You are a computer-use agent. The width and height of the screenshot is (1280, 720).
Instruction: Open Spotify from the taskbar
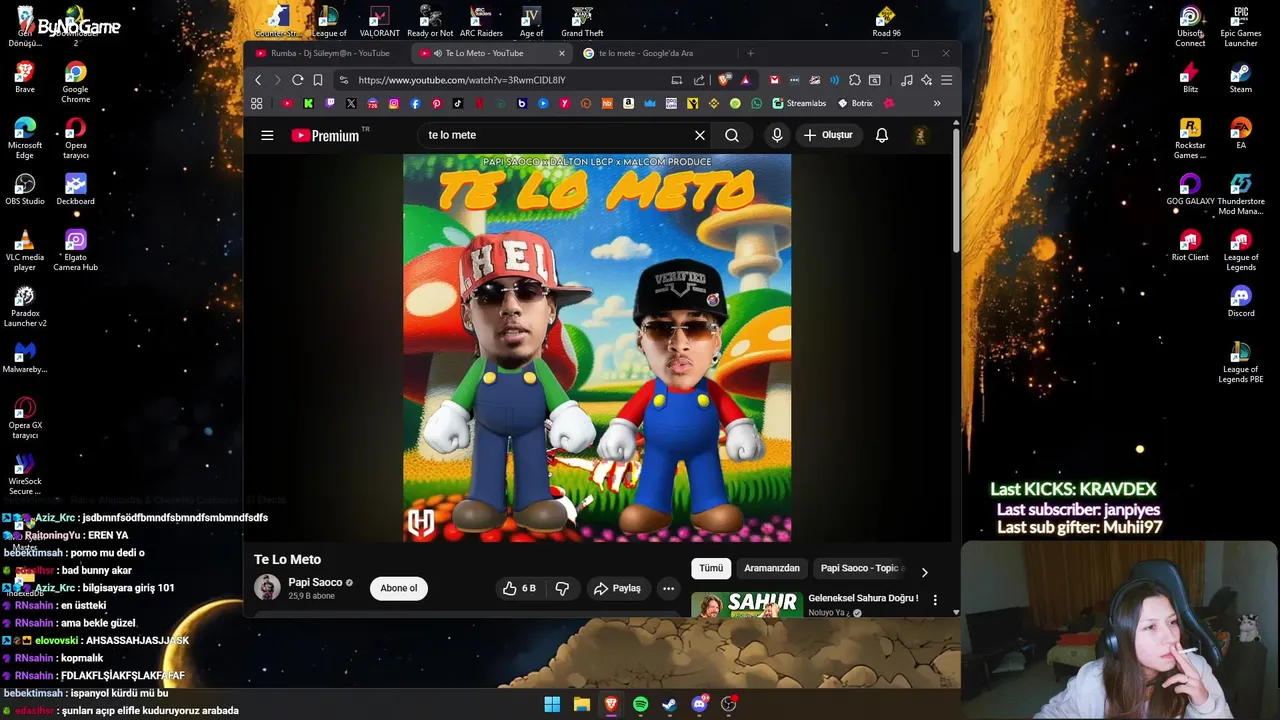(640, 704)
